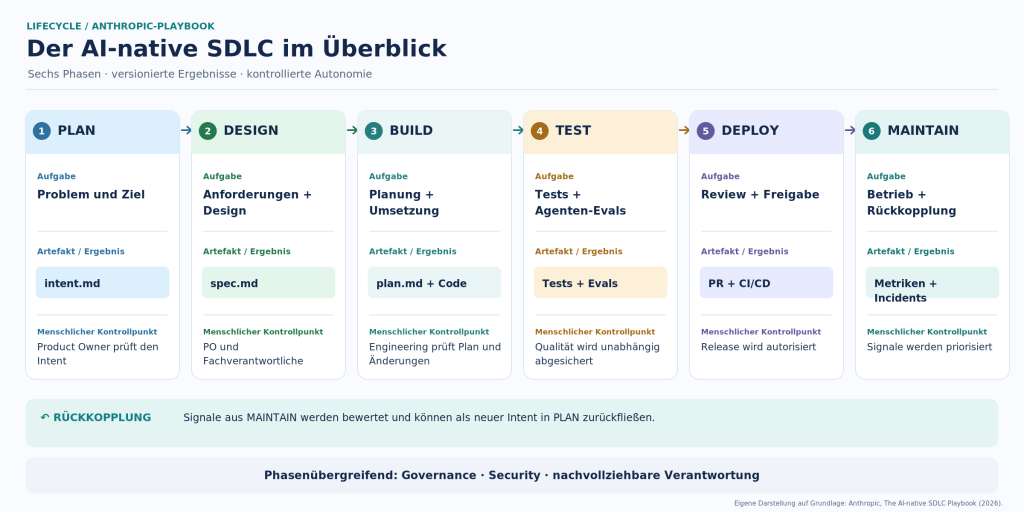Click the 'Anforderungen + Design' task title
This screenshot has height=512, width=1024.
257,202
